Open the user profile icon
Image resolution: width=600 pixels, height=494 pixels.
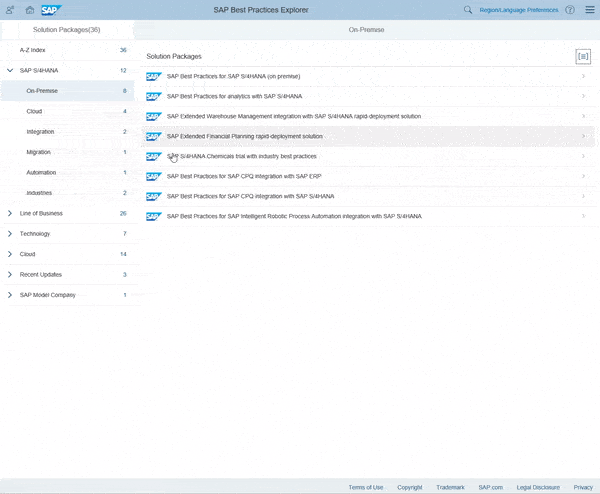(10, 10)
